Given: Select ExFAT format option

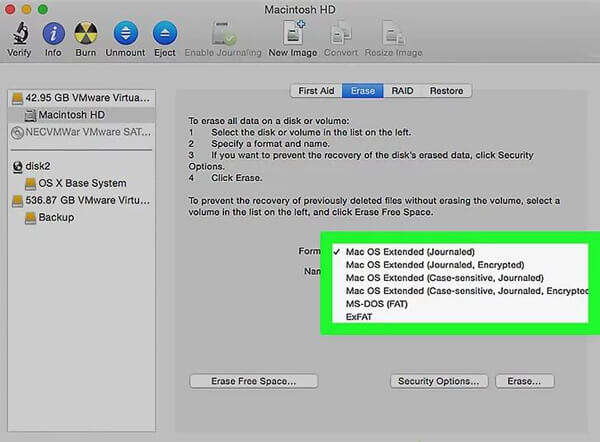Looking at the screenshot, I should coord(362,316).
